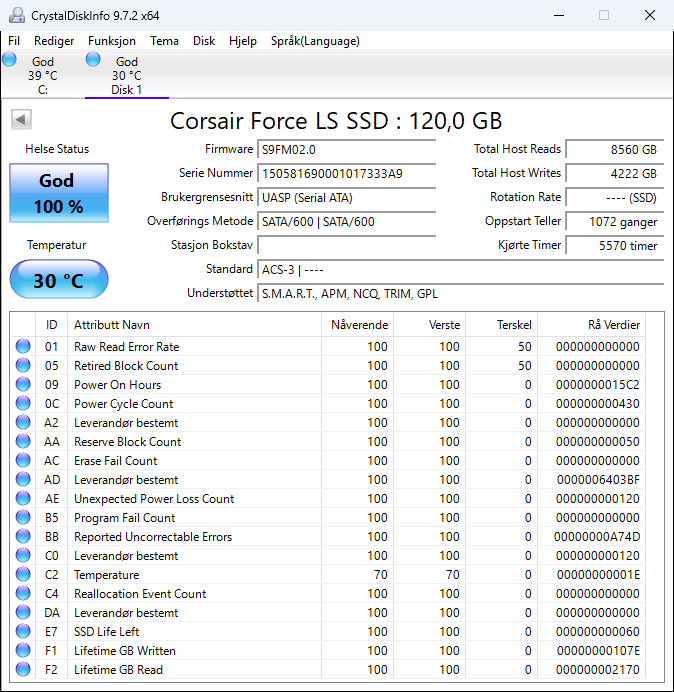Click the UASP (Serial ATA) interface field

pyautogui.click(x=346, y=198)
